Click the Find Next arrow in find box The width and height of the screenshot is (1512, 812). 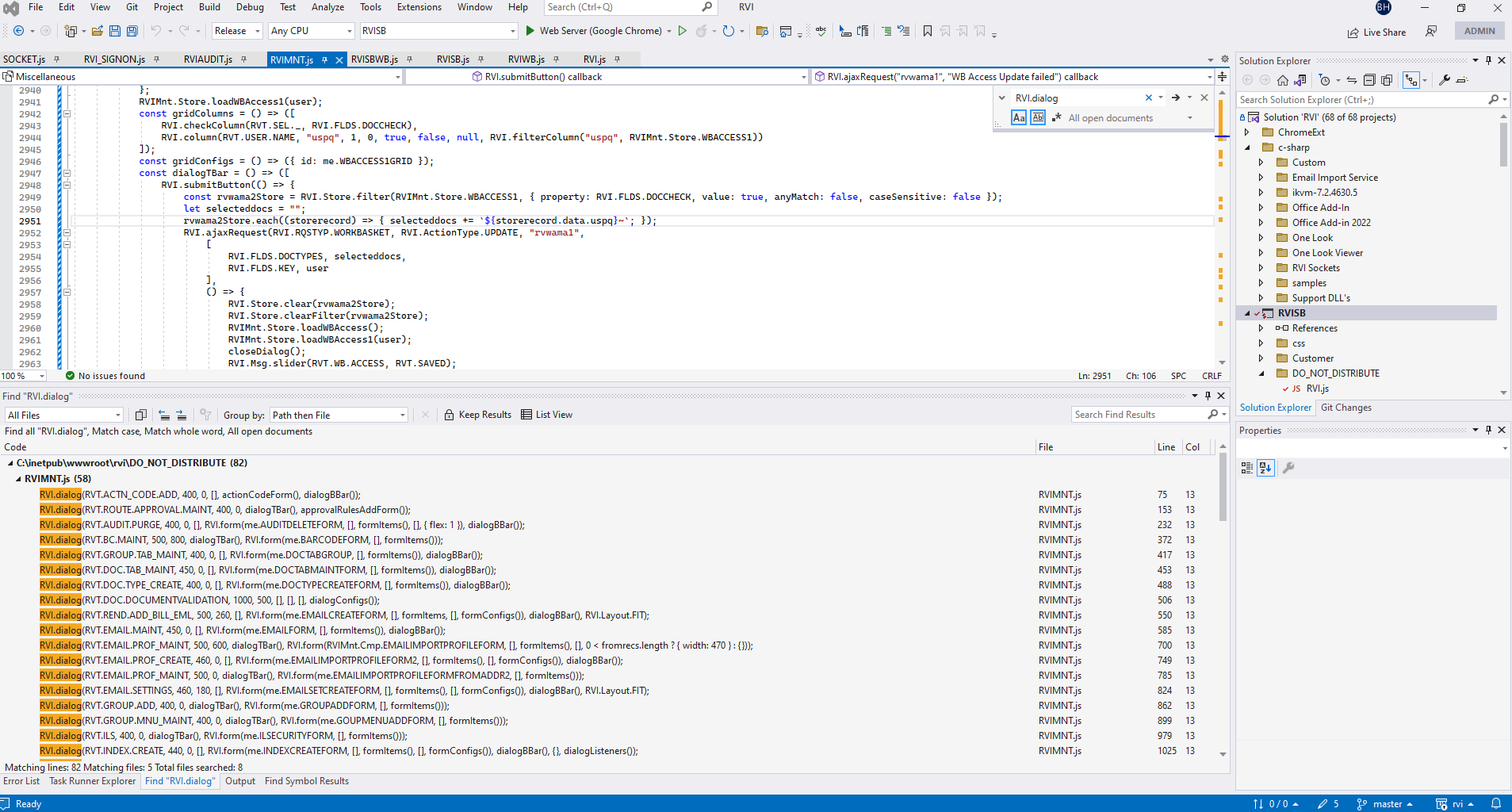(x=1176, y=98)
